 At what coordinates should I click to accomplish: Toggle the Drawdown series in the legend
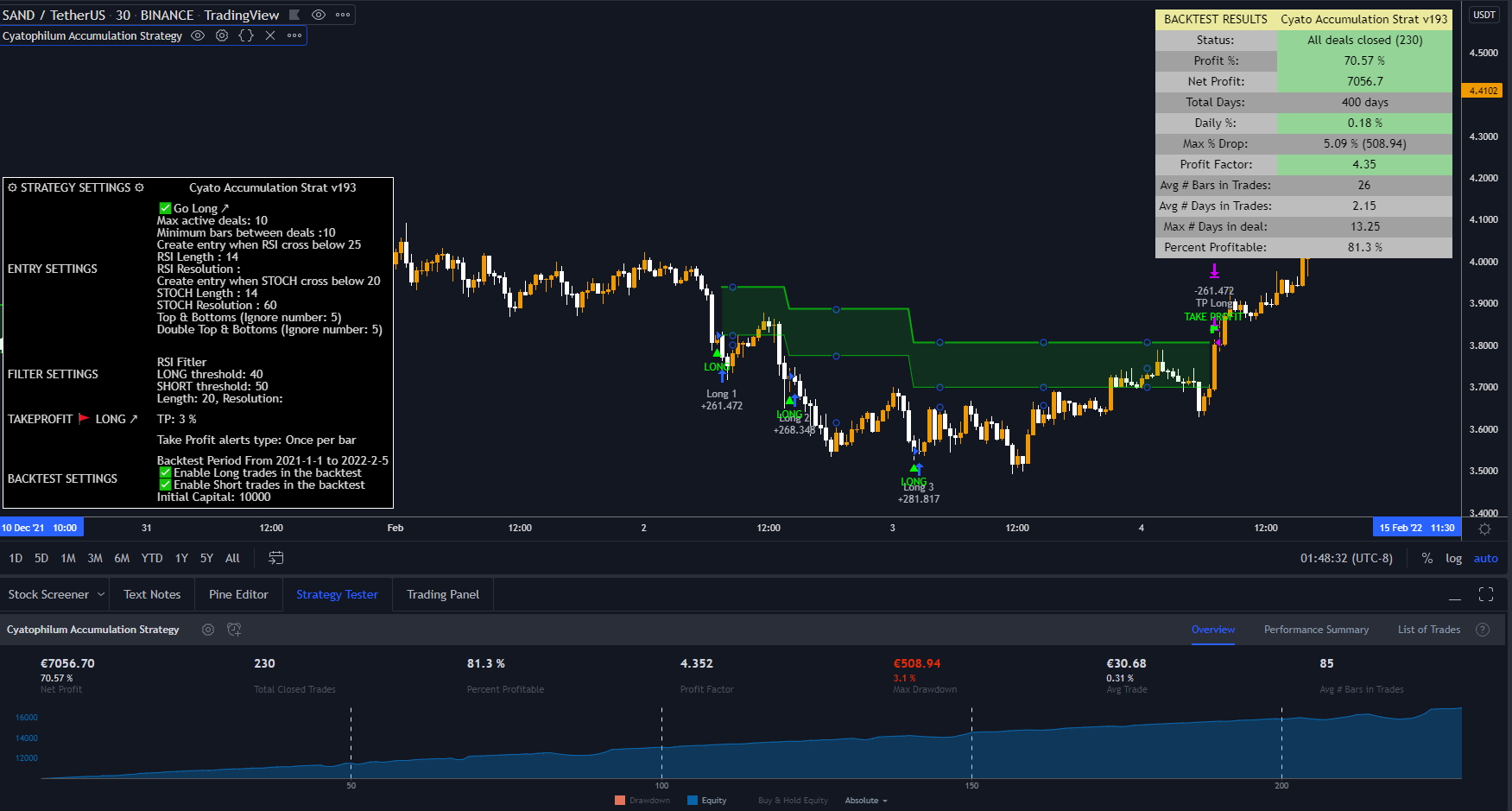[642, 801]
